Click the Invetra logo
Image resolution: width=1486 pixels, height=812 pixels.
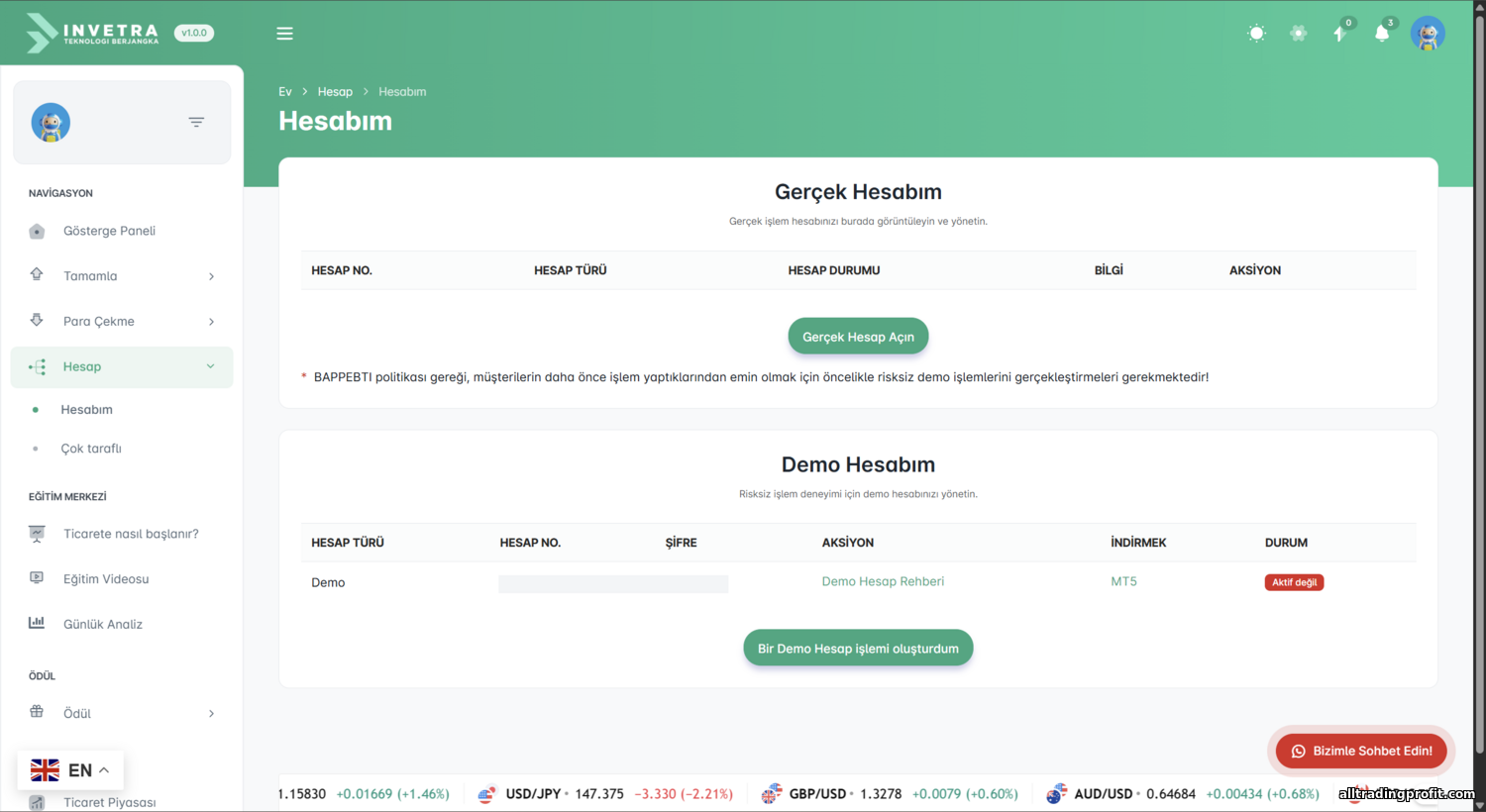[x=92, y=34]
